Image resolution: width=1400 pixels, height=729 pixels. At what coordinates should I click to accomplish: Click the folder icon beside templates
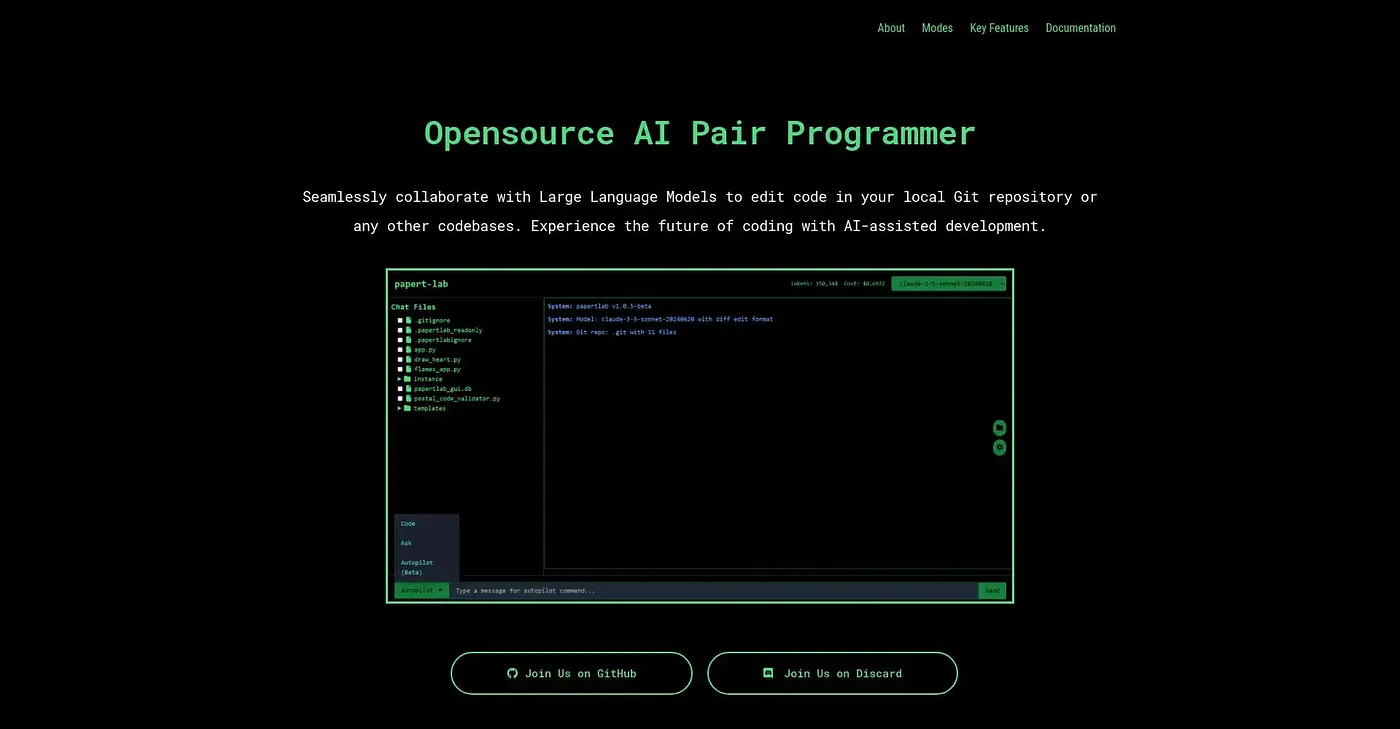[x=408, y=408]
